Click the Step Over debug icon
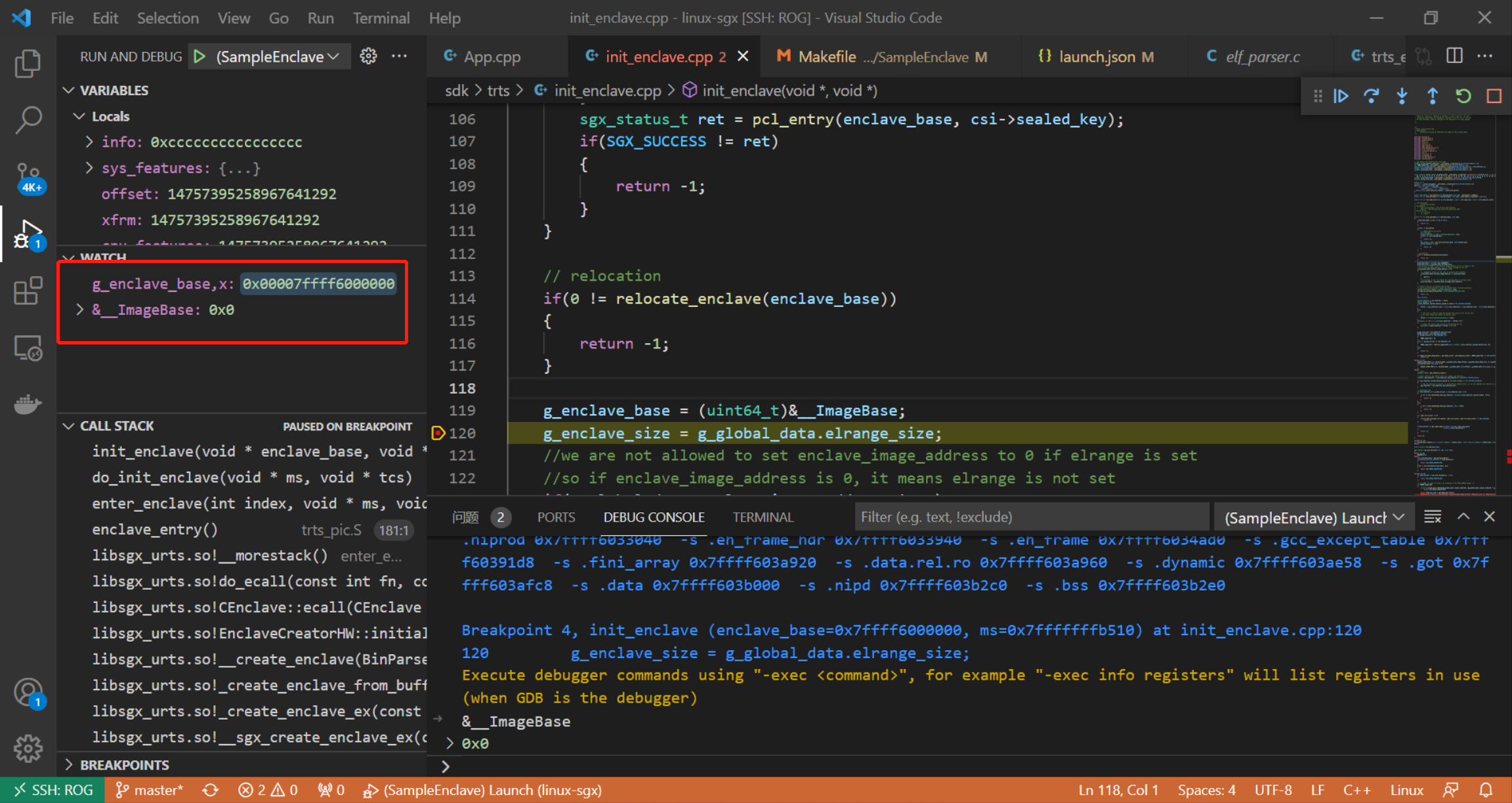The width and height of the screenshot is (1512, 803). pyautogui.click(x=1371, y=96)
